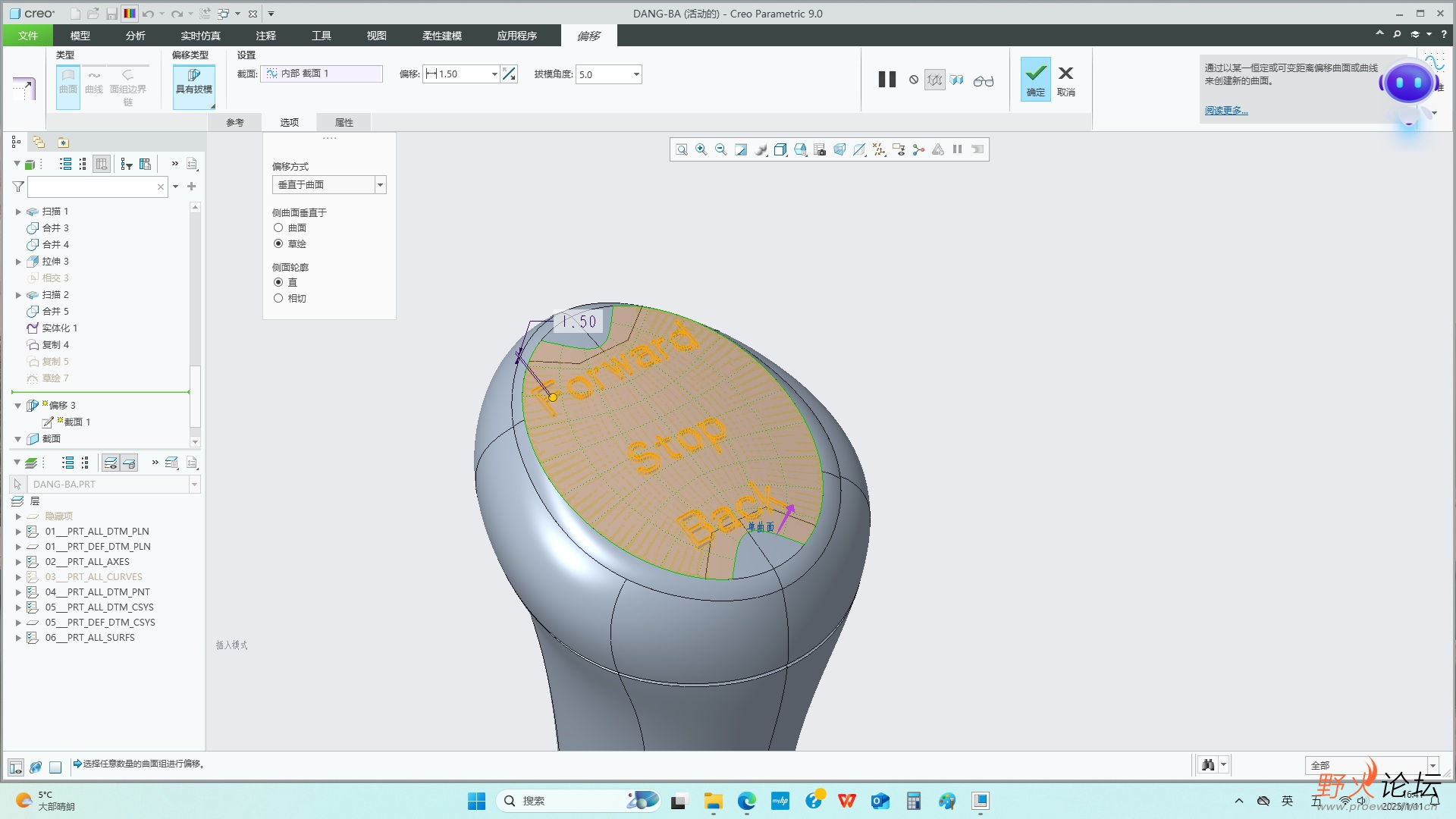Image resolution: width=1456 pixels, height=819 pixels.
Task: Click the flip offset direction icon
Action: (510, 74)
